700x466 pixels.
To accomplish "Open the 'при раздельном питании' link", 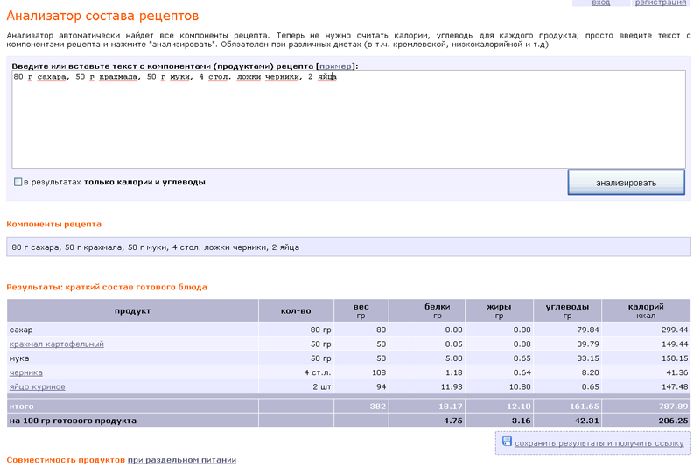I will [182, 460].
